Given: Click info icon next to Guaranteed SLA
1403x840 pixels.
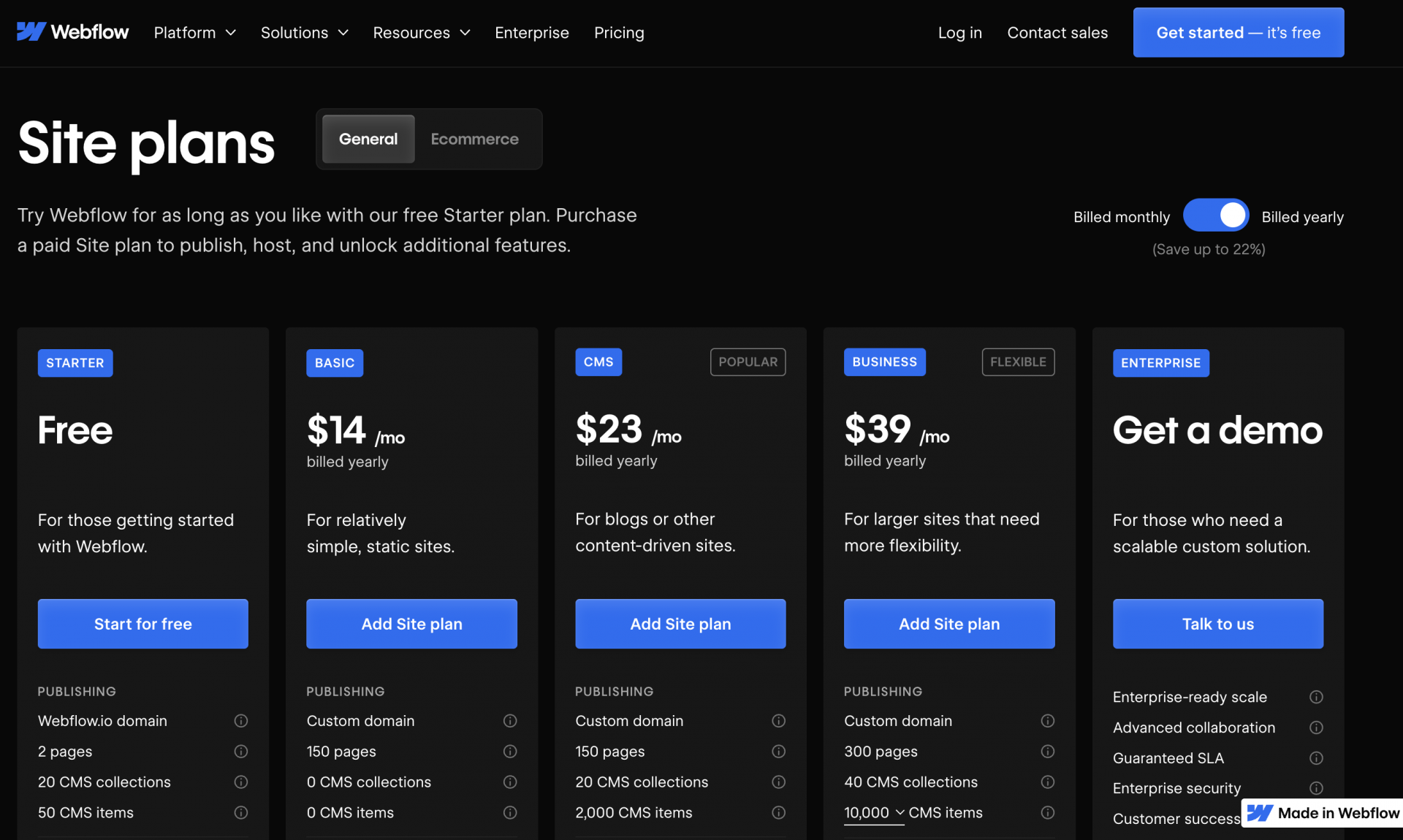Looking at the screenshot, I should (x=1316, y=758).
